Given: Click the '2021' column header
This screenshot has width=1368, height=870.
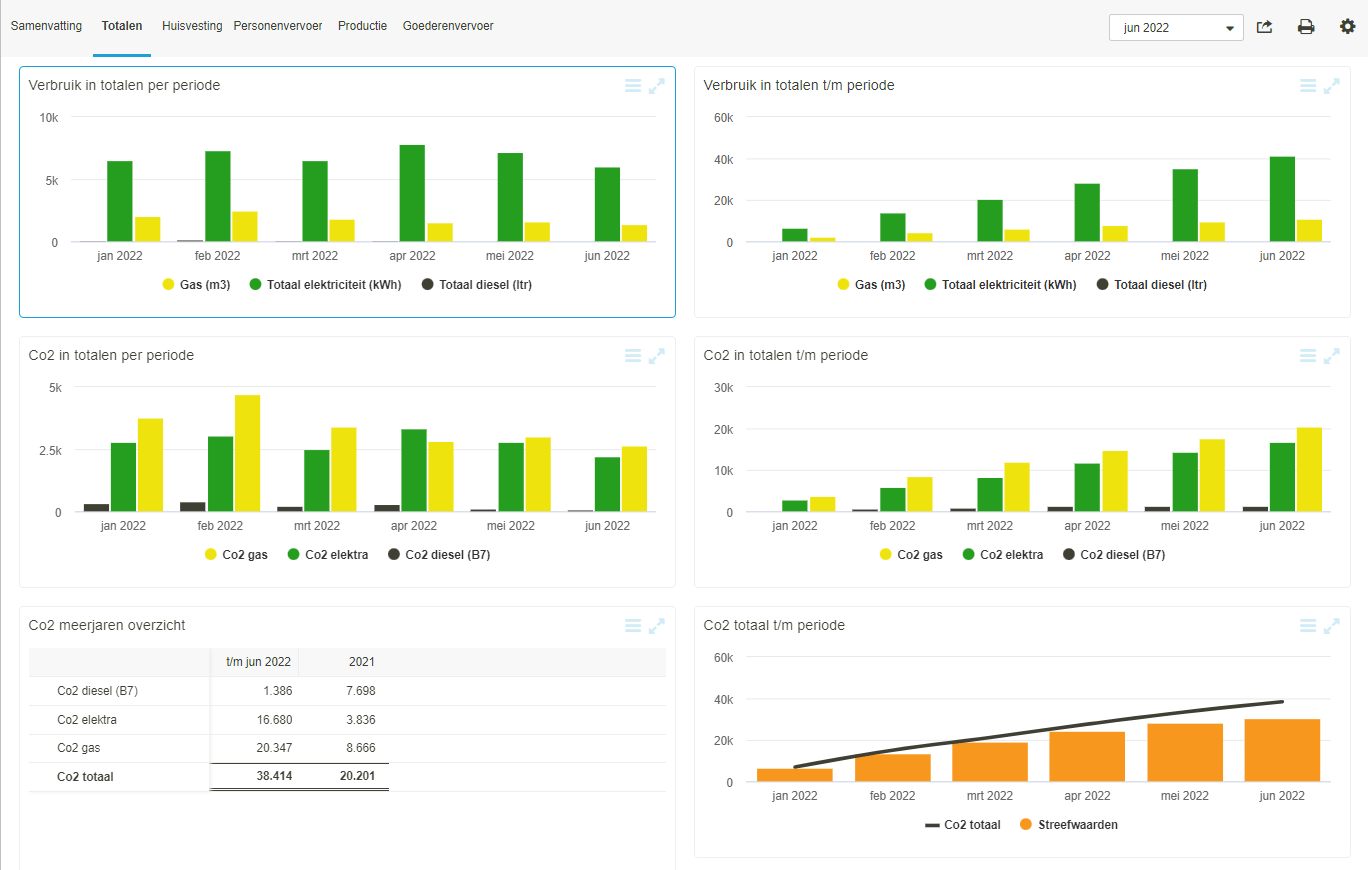Looking at the screenshot, I should (361, 662).
